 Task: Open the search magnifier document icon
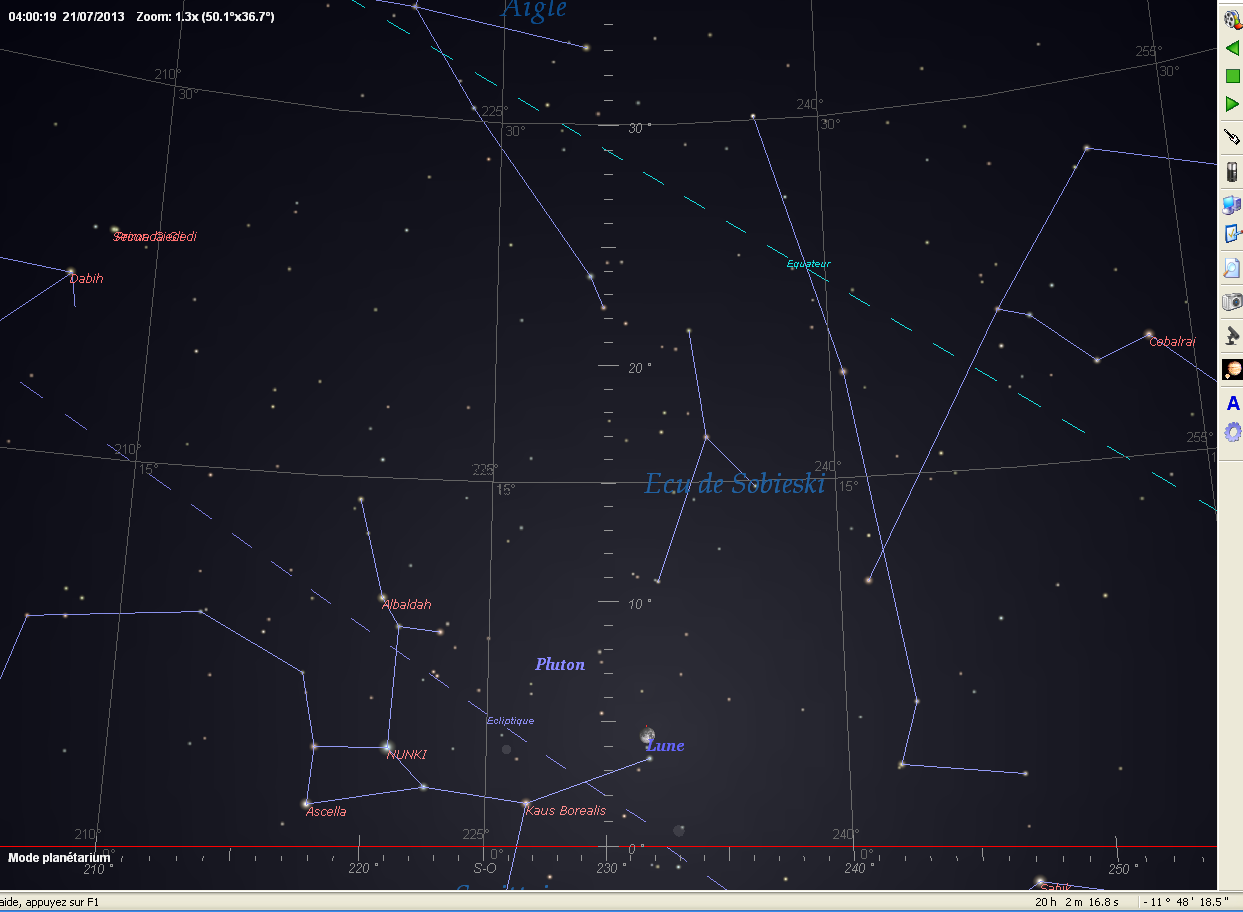(1232, 268)
